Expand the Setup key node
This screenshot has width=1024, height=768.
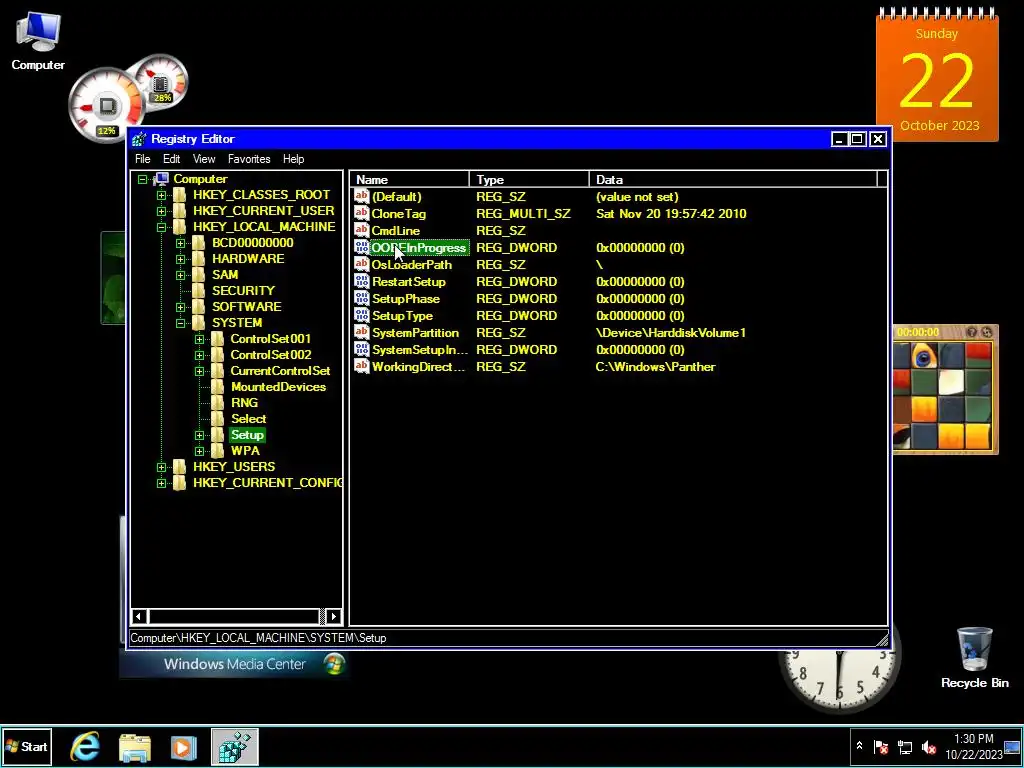point(199,435)
